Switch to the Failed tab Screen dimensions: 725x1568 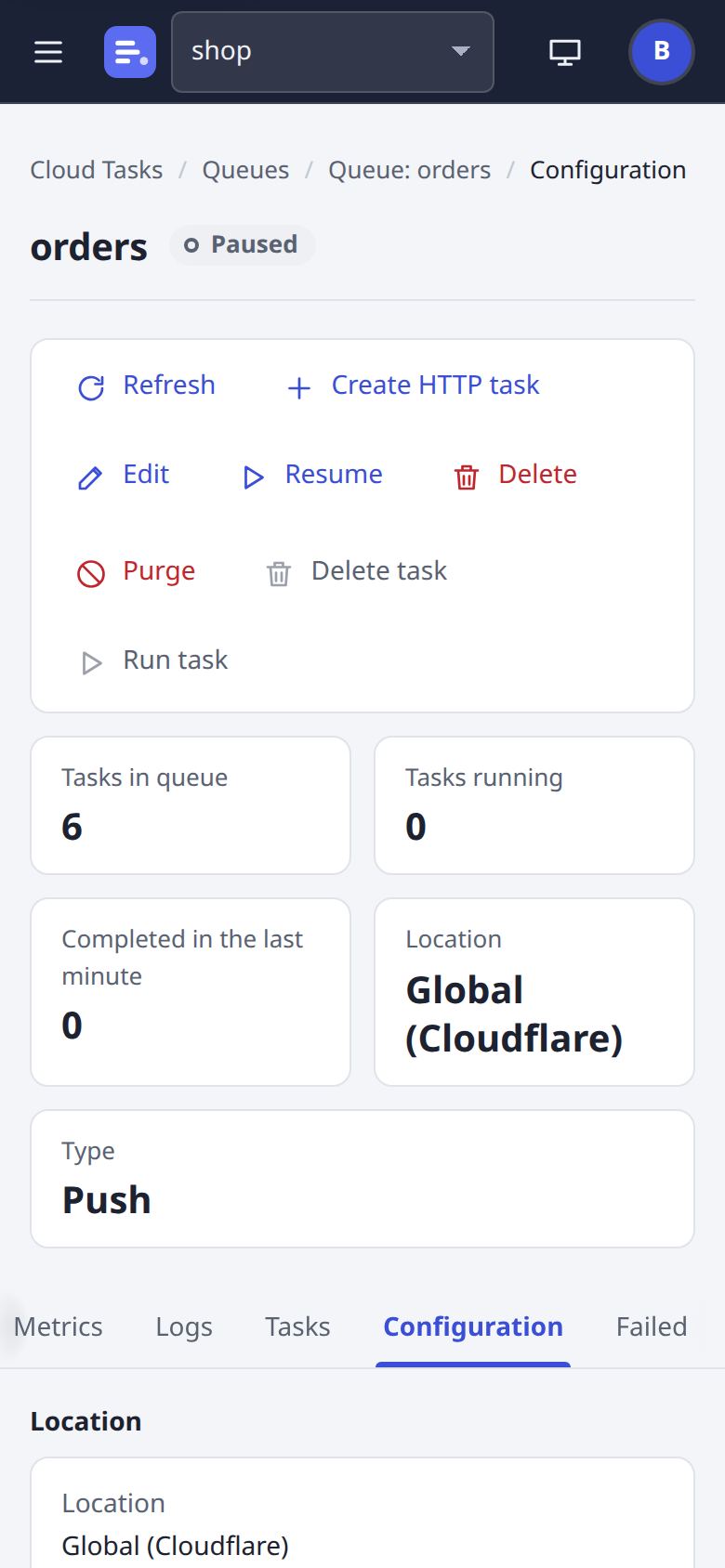click(652, 1326)
